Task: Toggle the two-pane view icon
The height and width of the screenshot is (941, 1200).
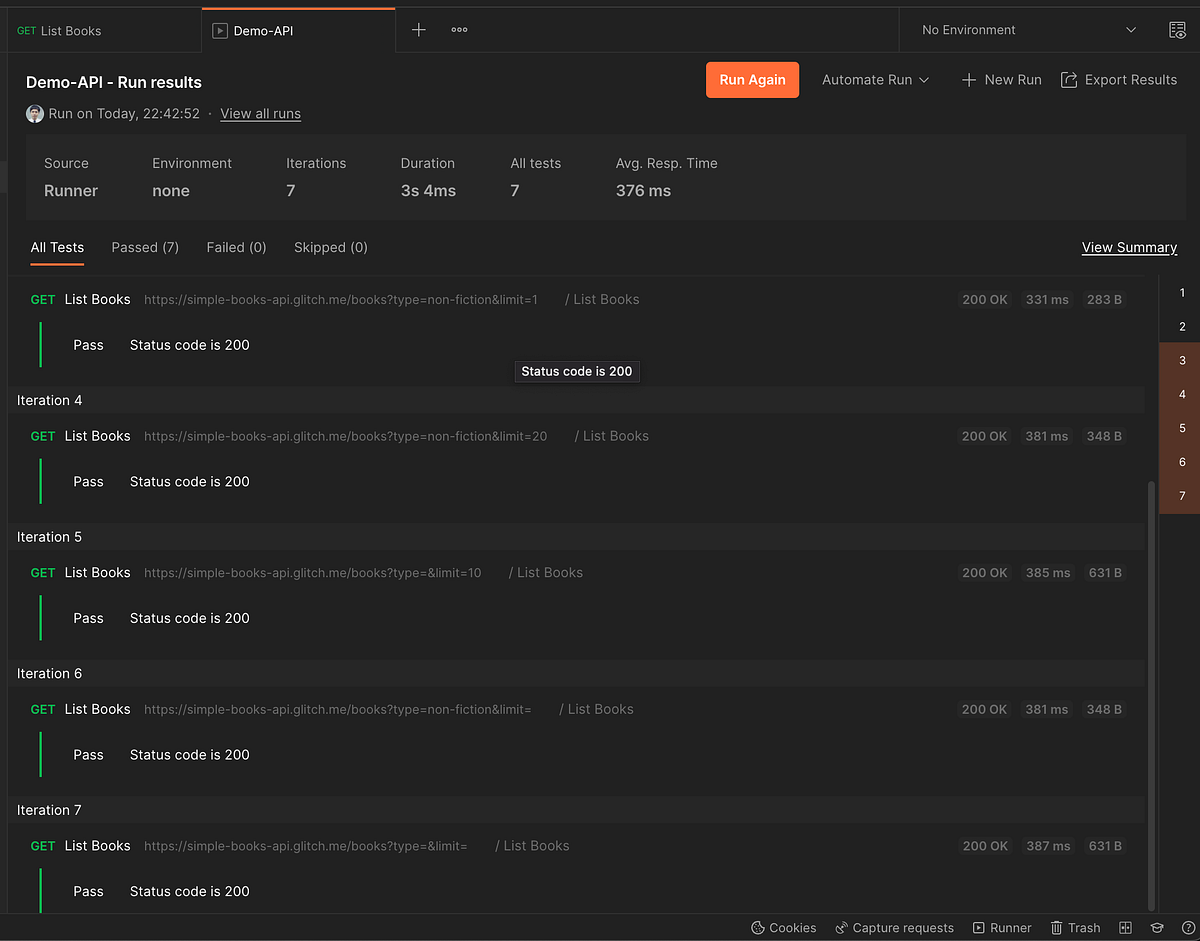Action: 1125,928
